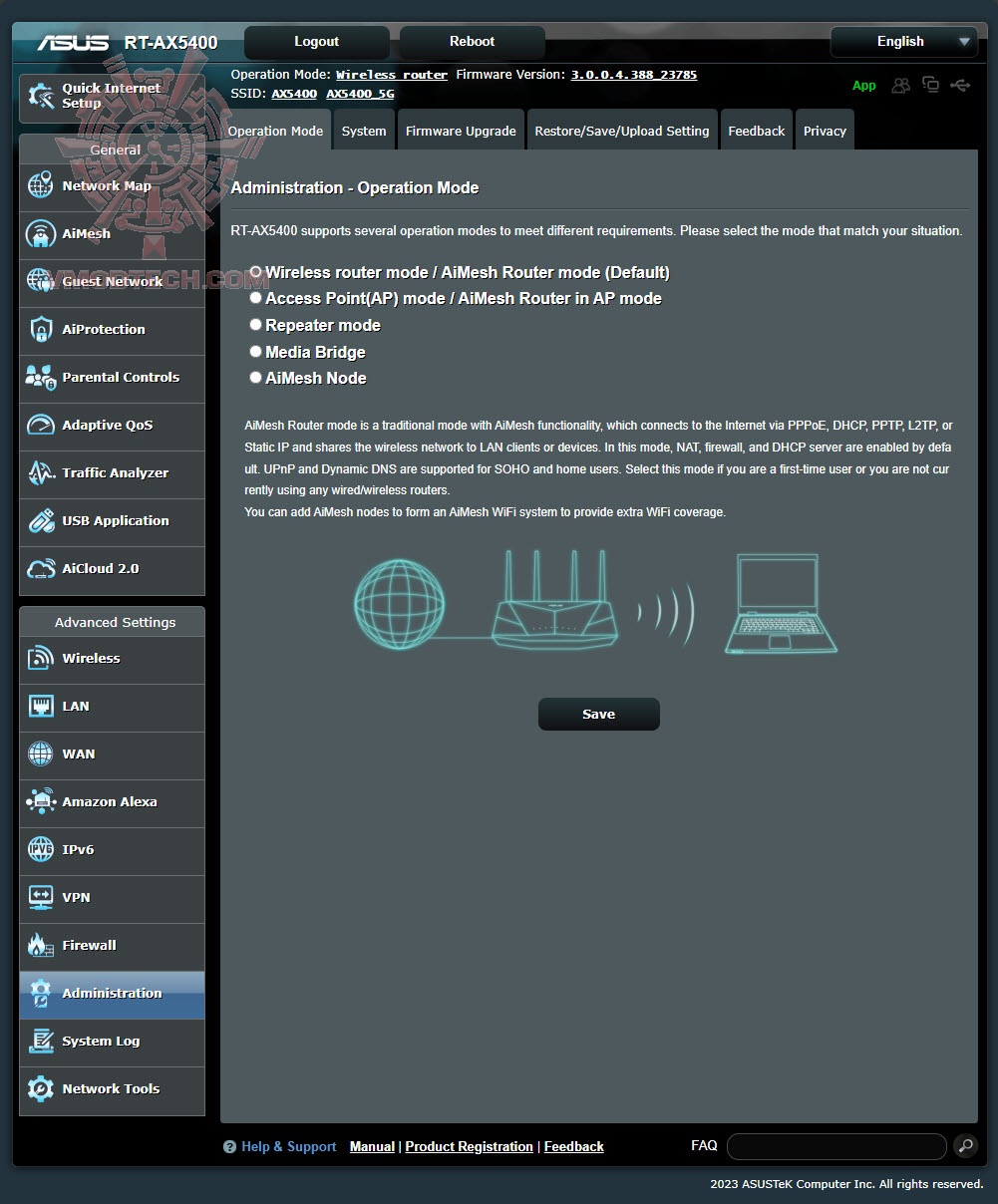Image resolution: width=998 pixels, height=1204 pixels.
Task: Click the Wireless router operation mode link
Action: pyautogui.click(x=392, y=75)
